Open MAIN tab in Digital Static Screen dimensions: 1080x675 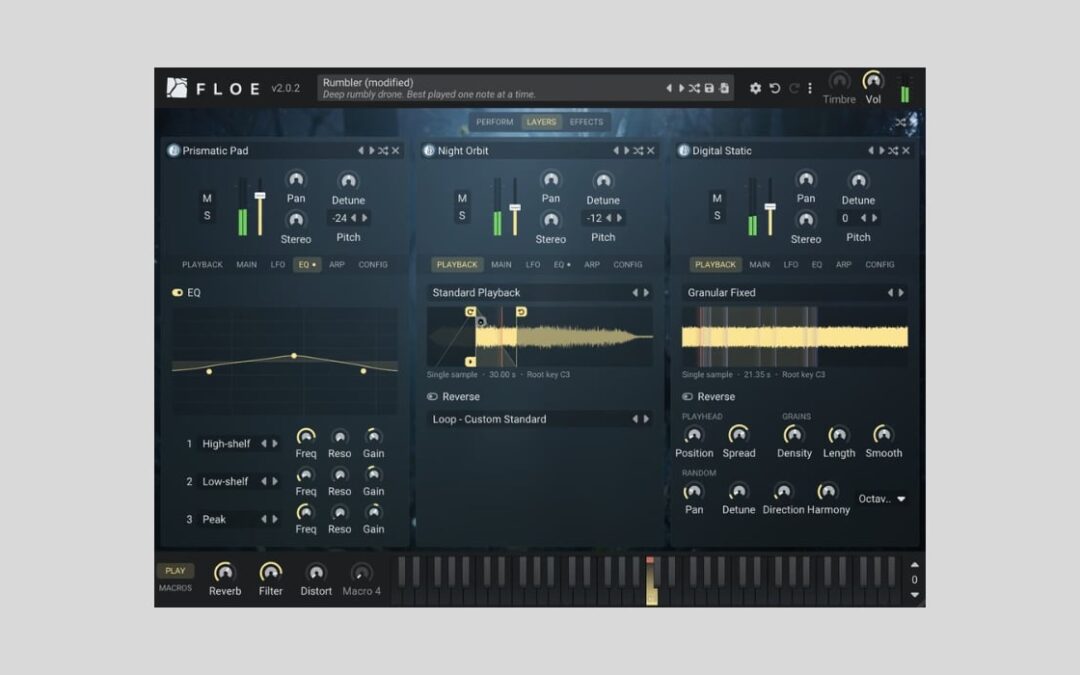760,264
